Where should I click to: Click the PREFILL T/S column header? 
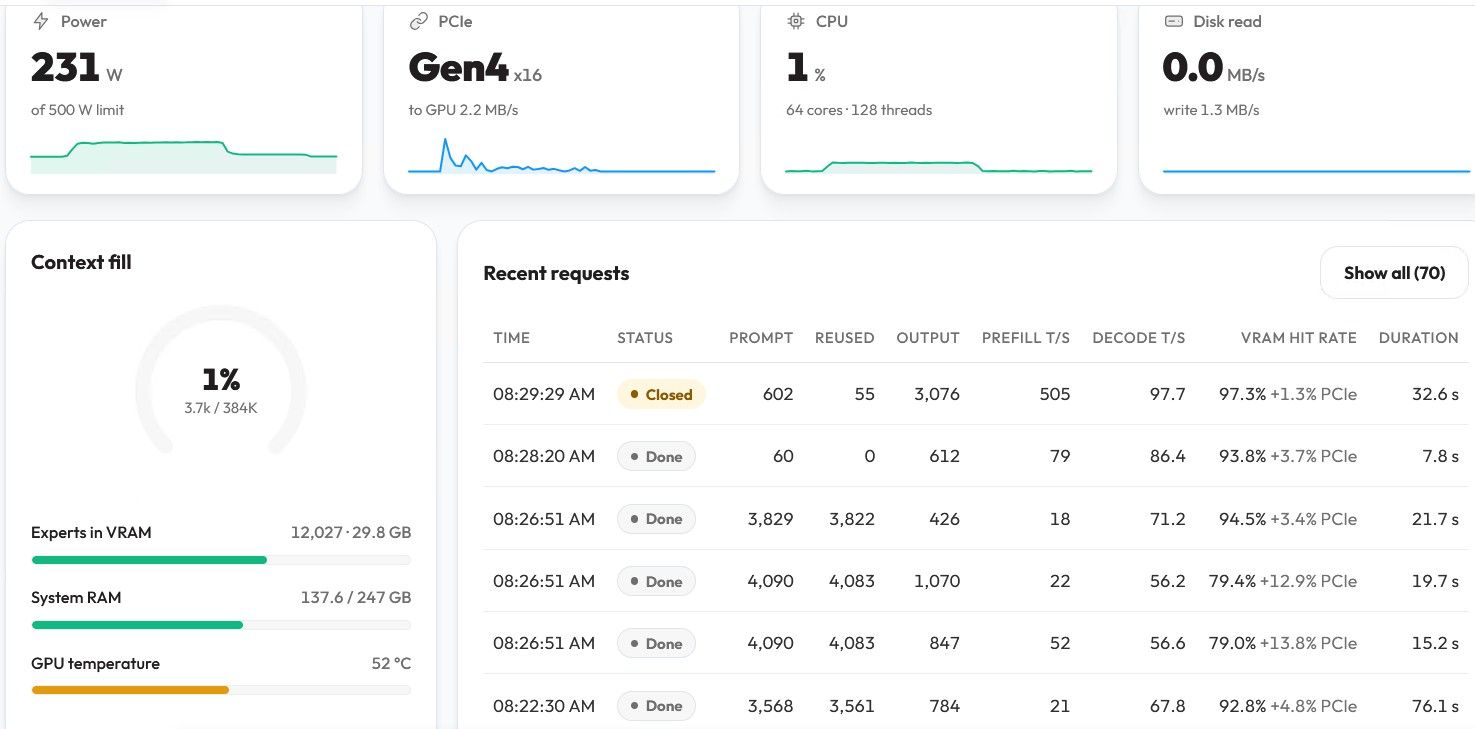click(x=1026, y=338)
